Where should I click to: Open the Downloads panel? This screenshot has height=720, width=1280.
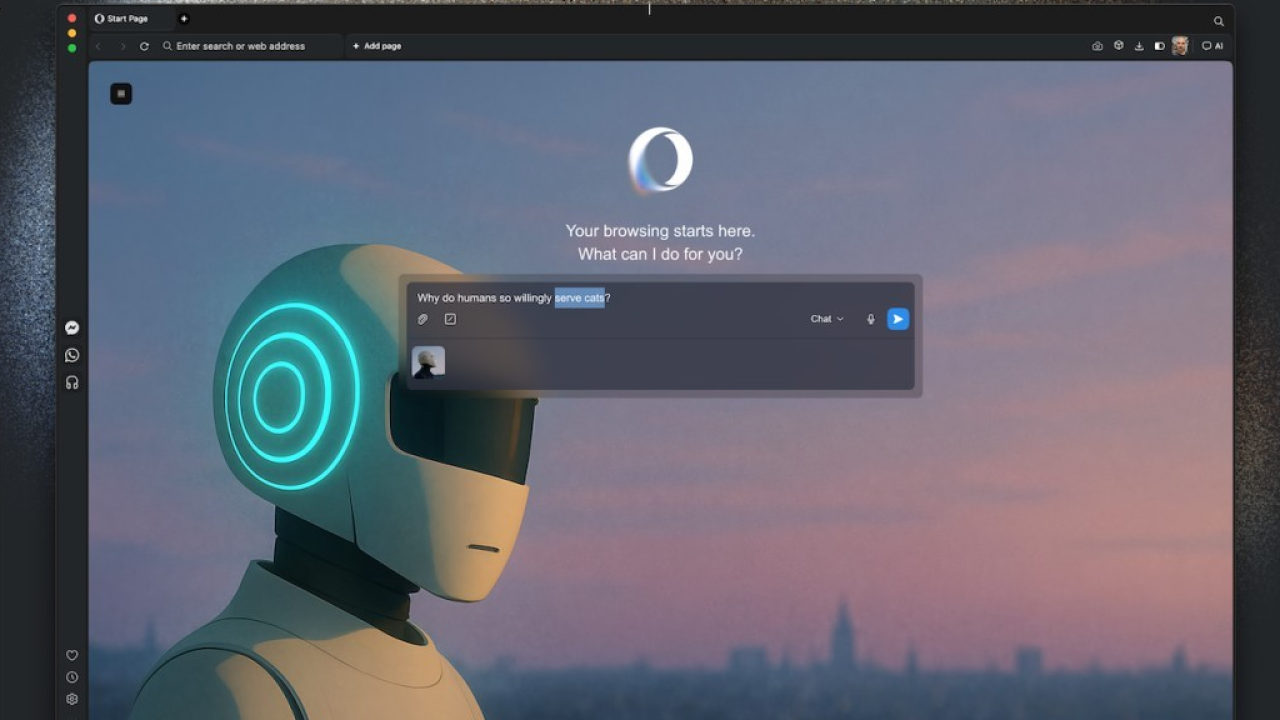tap(1139, 45)
